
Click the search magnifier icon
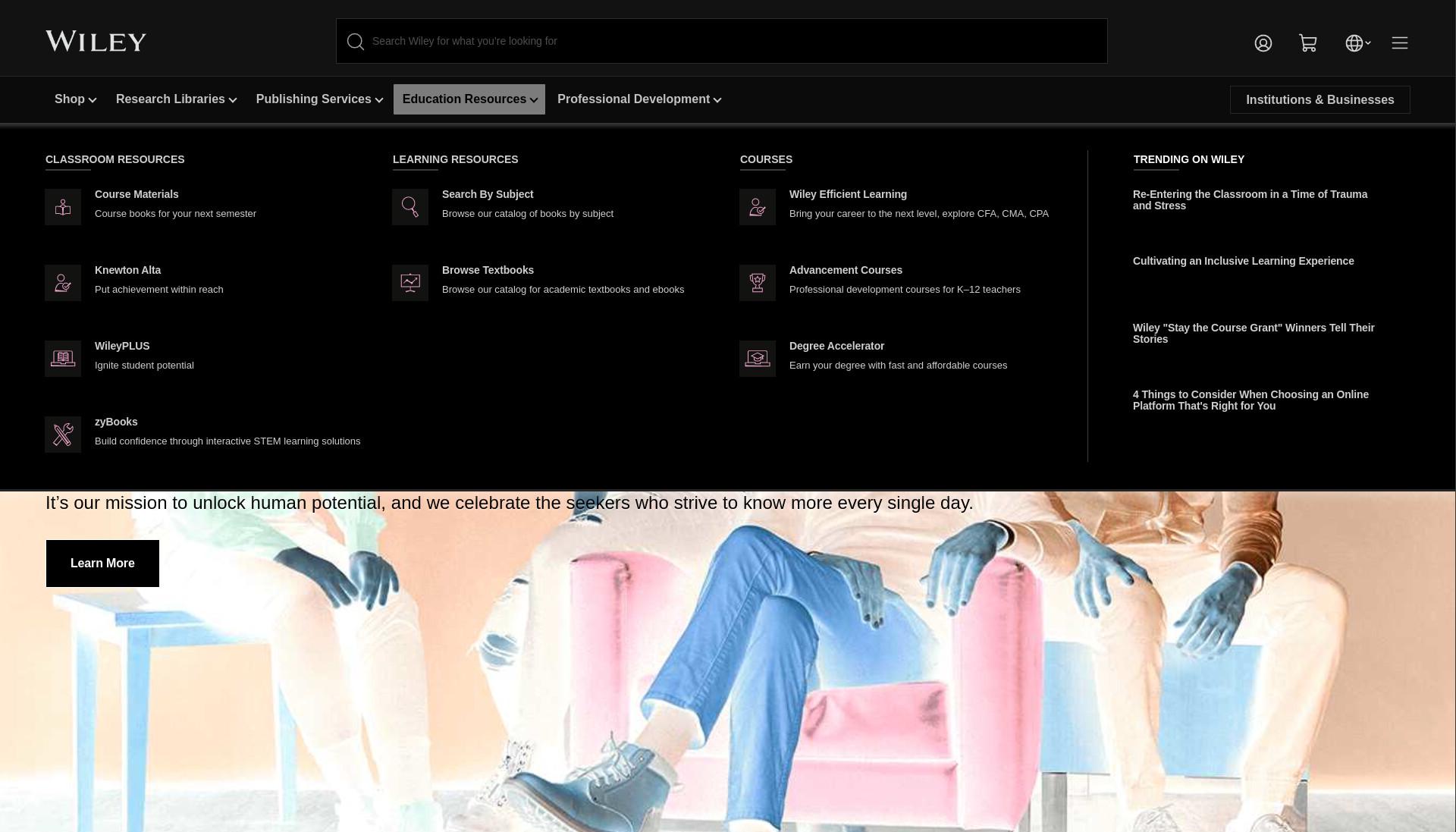coord(356,42)
